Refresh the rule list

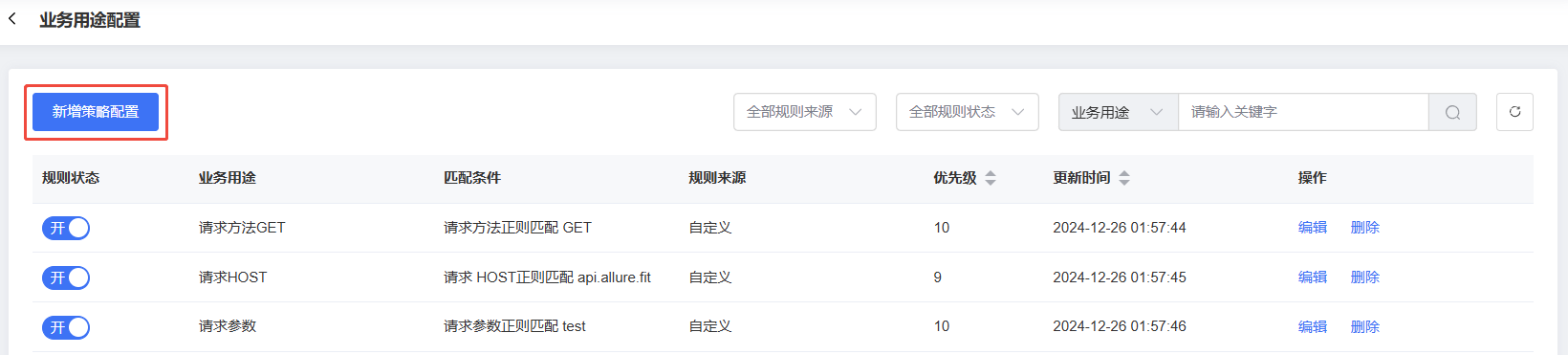click(x=1514, y=112)
